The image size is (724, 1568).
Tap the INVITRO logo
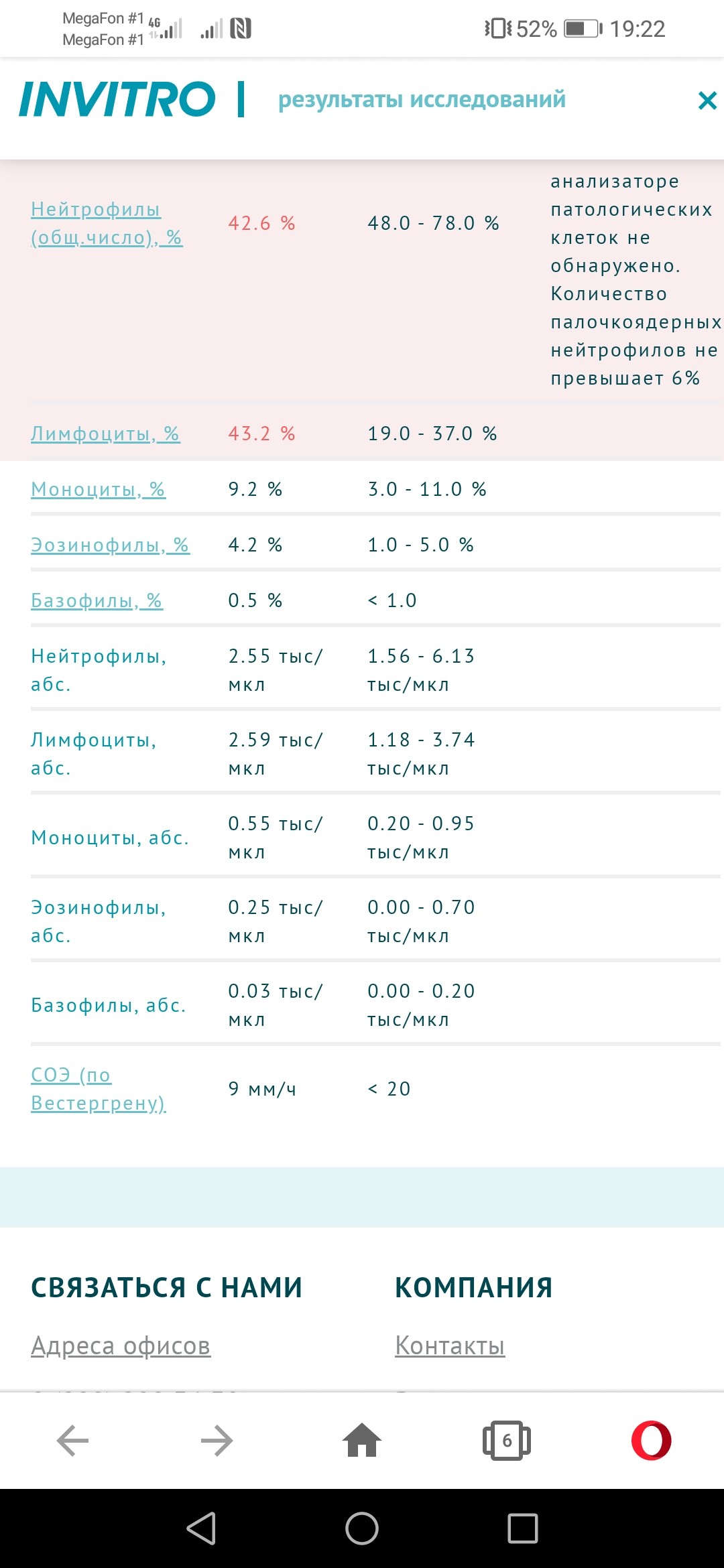117,99
